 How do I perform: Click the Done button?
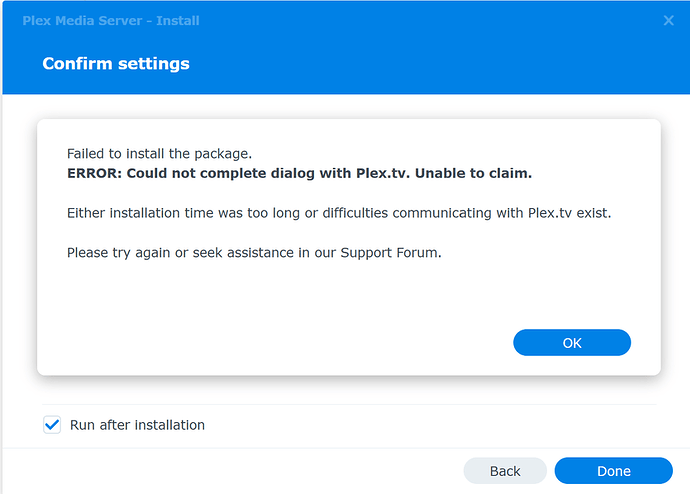click(613, 471)
